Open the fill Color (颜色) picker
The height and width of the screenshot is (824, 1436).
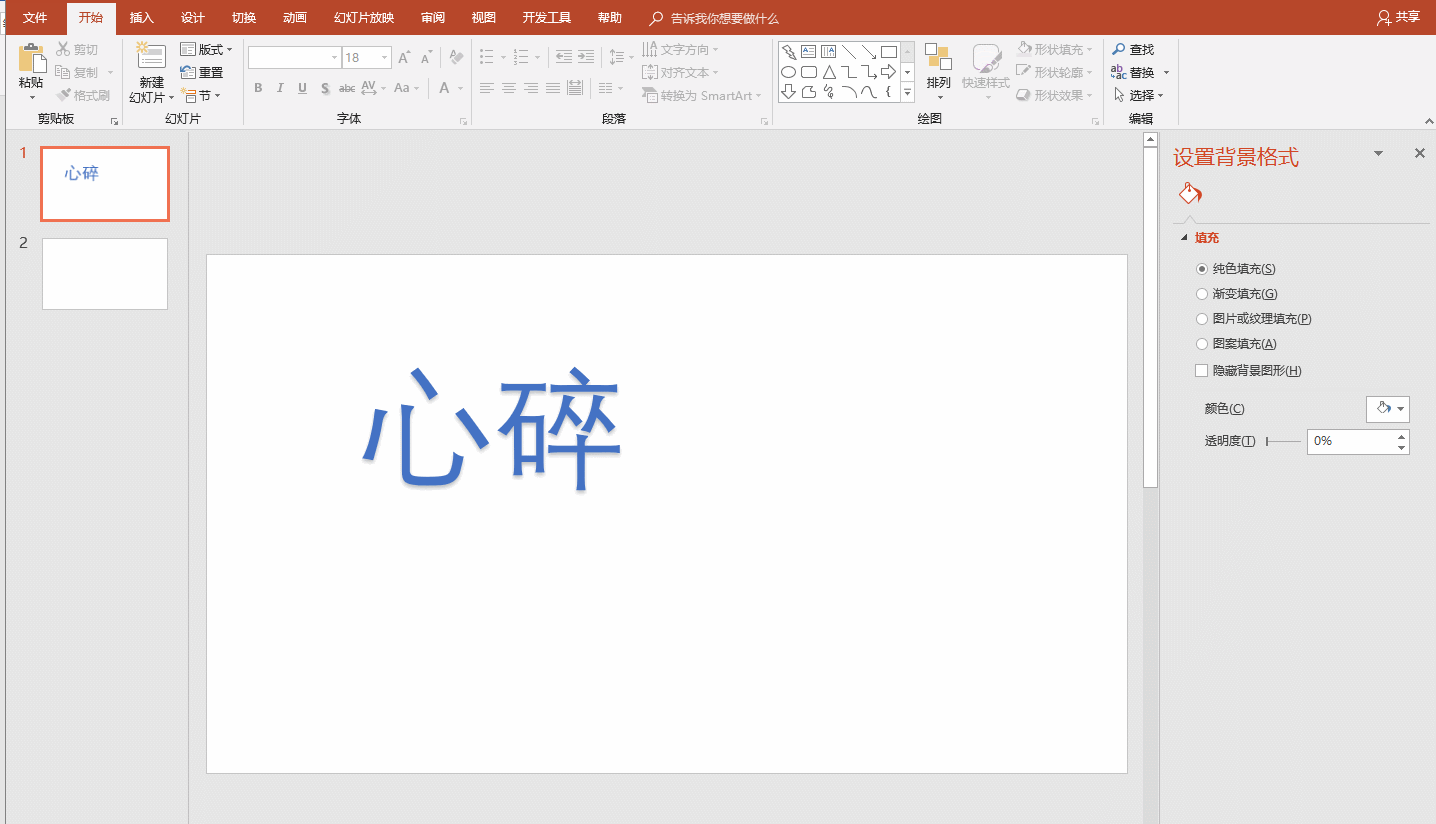click(1387, 409)
